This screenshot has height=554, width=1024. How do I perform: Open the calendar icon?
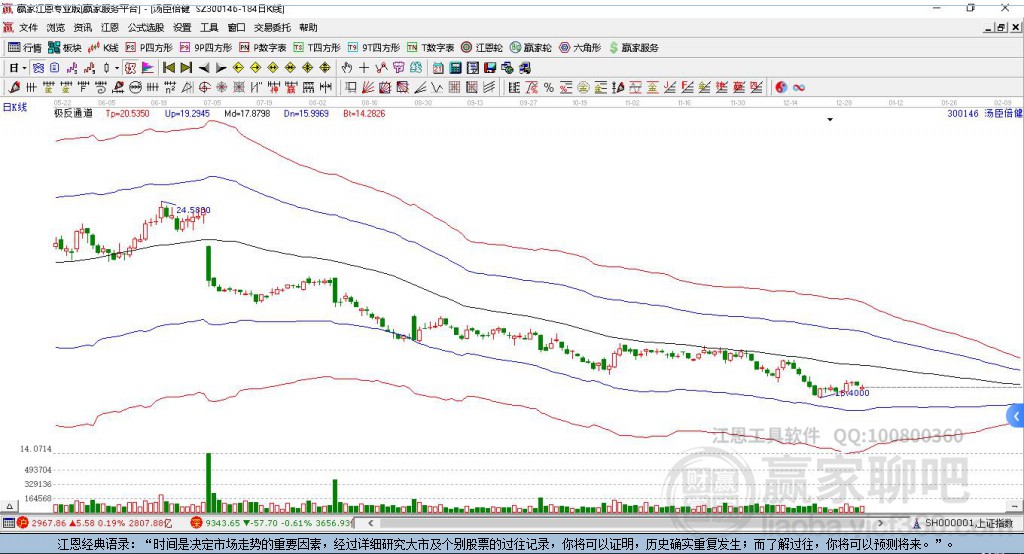tap(438, 68)
